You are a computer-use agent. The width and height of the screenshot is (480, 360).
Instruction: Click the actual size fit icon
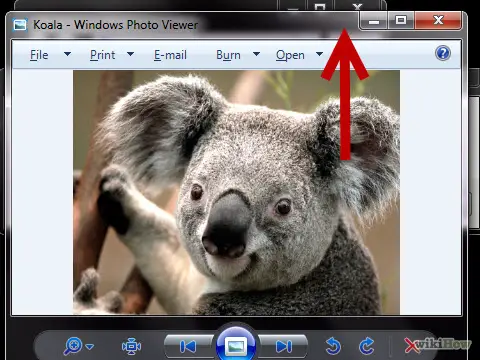(x=131, y=346)
